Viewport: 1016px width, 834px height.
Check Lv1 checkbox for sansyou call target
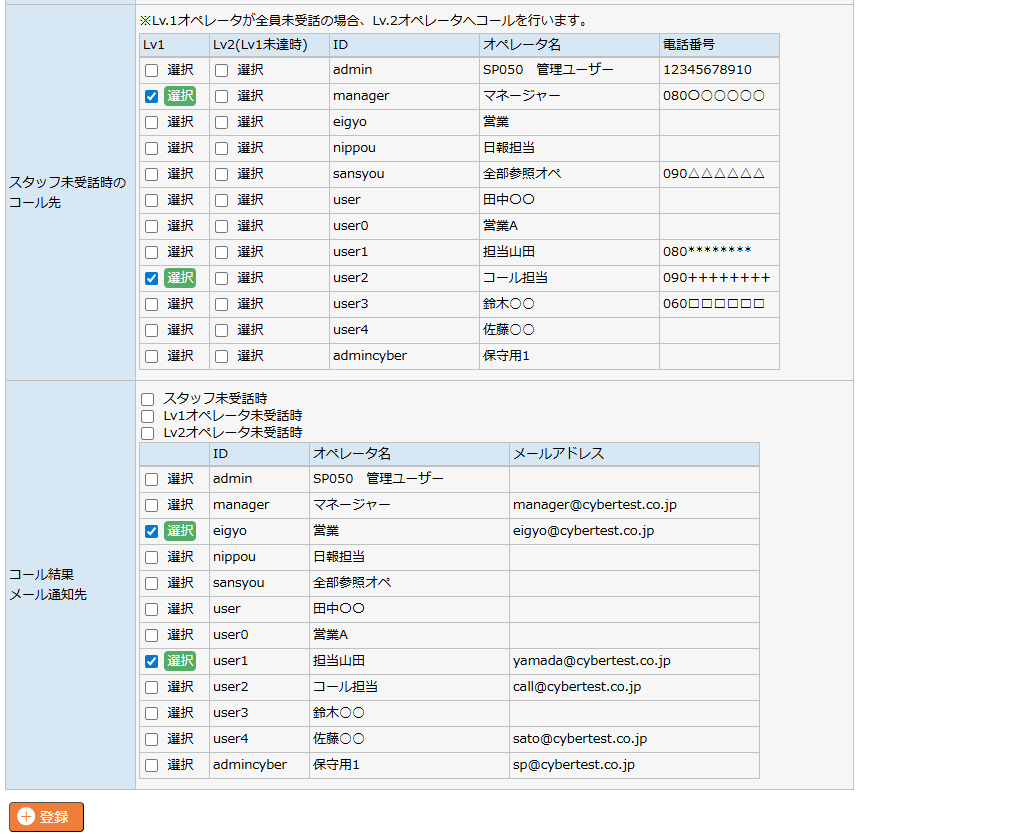coord(152,174)
